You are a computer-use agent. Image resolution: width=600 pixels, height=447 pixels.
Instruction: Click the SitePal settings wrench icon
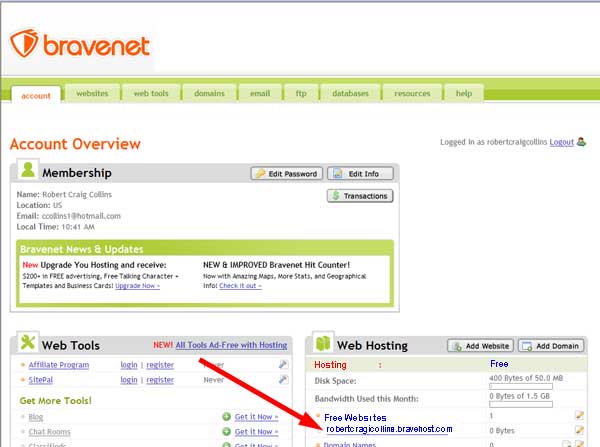(x=283, y=379)
